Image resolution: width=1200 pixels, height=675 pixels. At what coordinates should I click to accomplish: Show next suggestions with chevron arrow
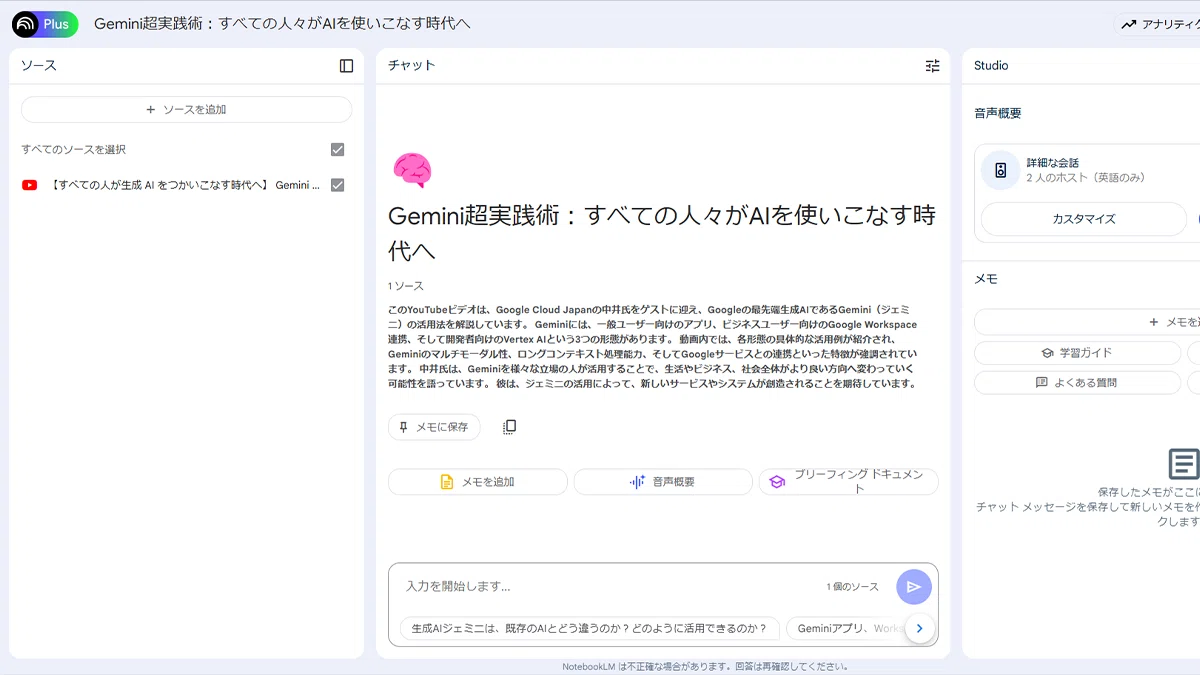[x=919, y=629]
